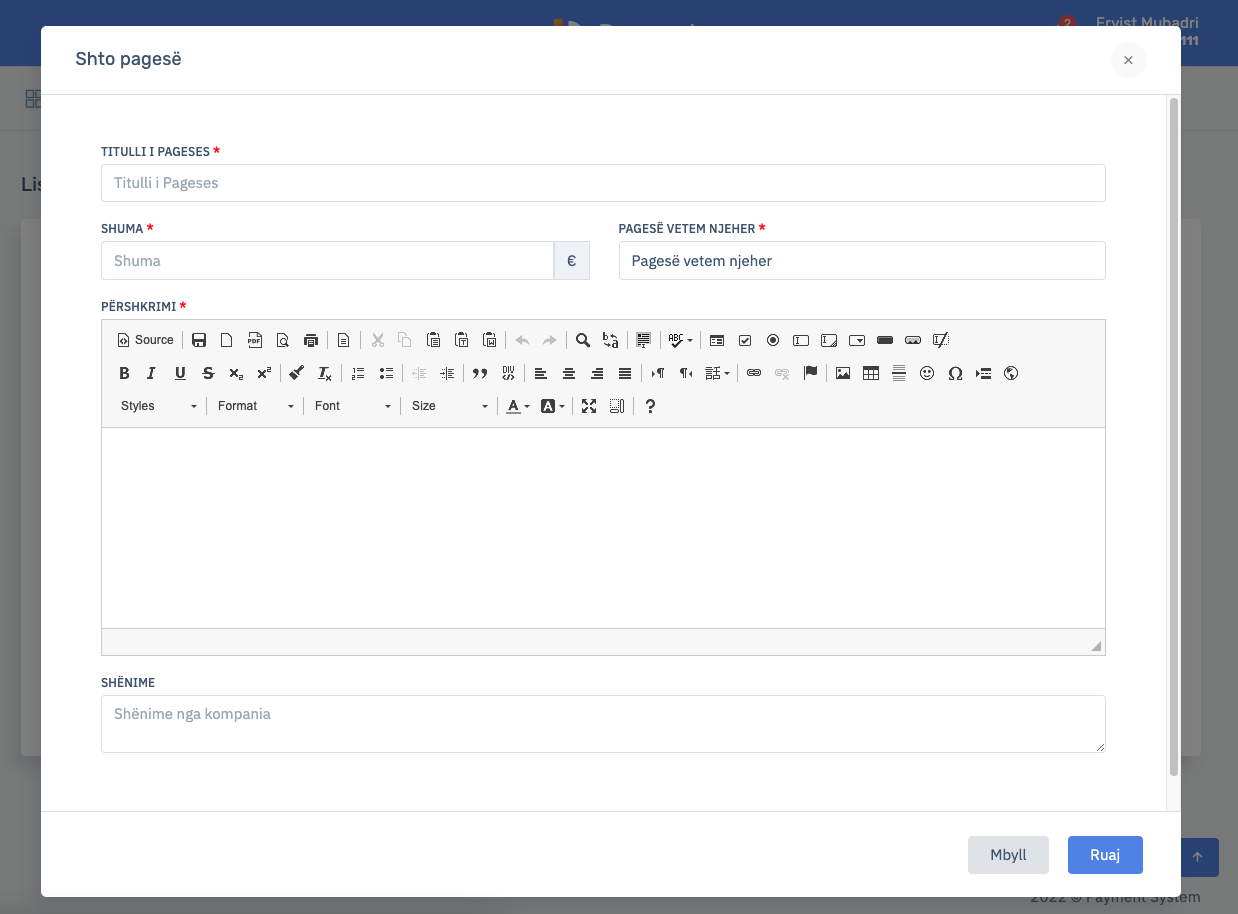The width and height of the screenshot is (1238, 914).
Task: Open Find with the magnifier icon
Action: (583, 340)
